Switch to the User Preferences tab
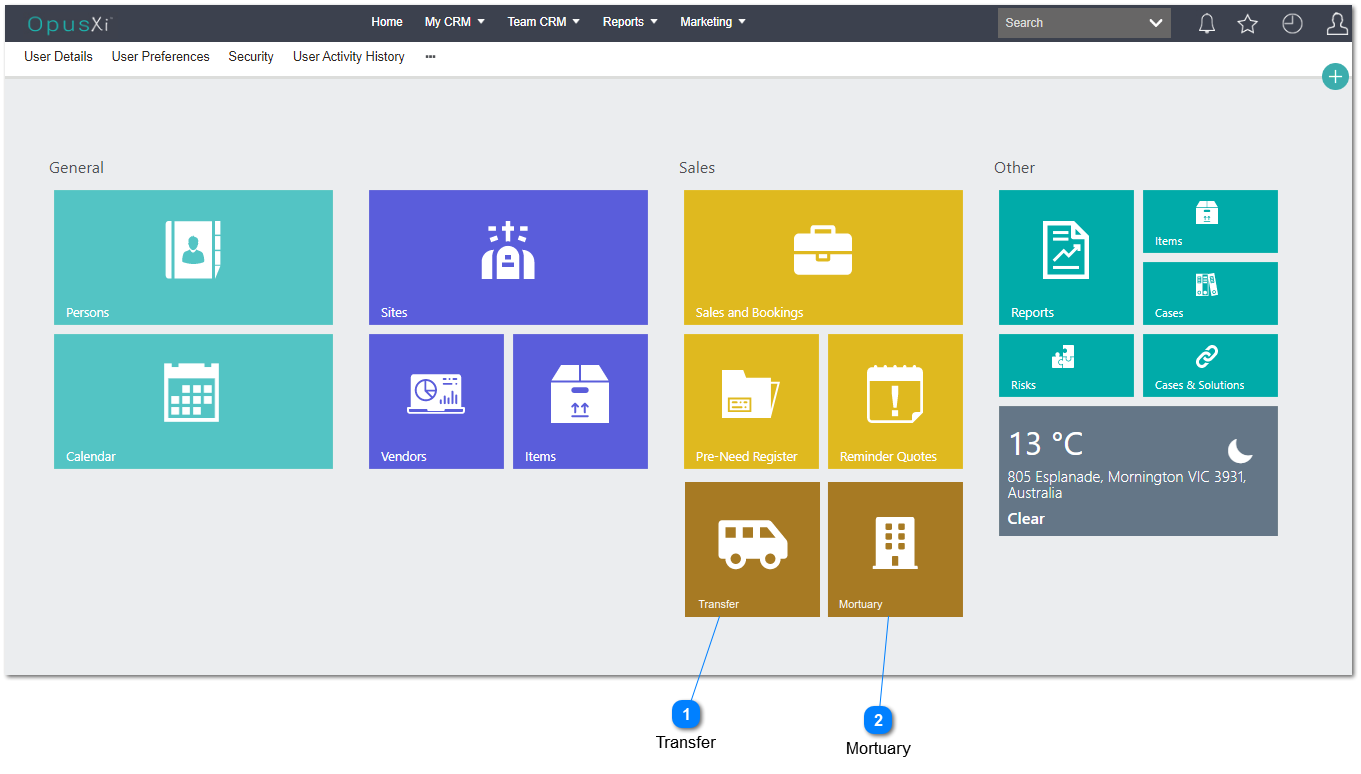The image size is (1361, 774). pyautogui.click(x=161, y=57)
